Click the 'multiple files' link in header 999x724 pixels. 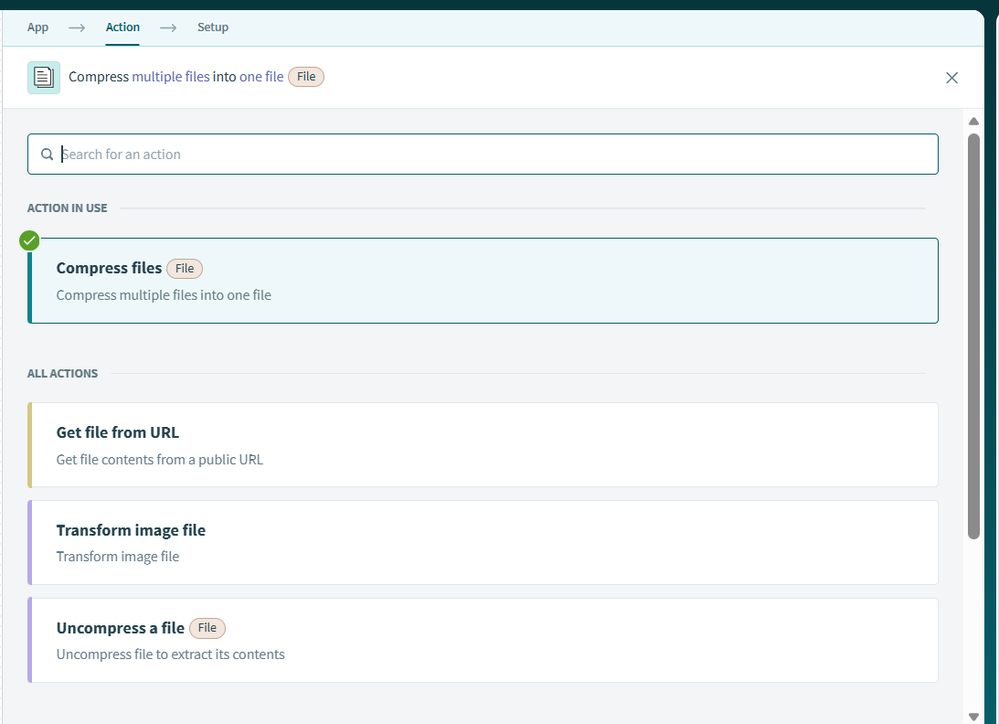171,77
